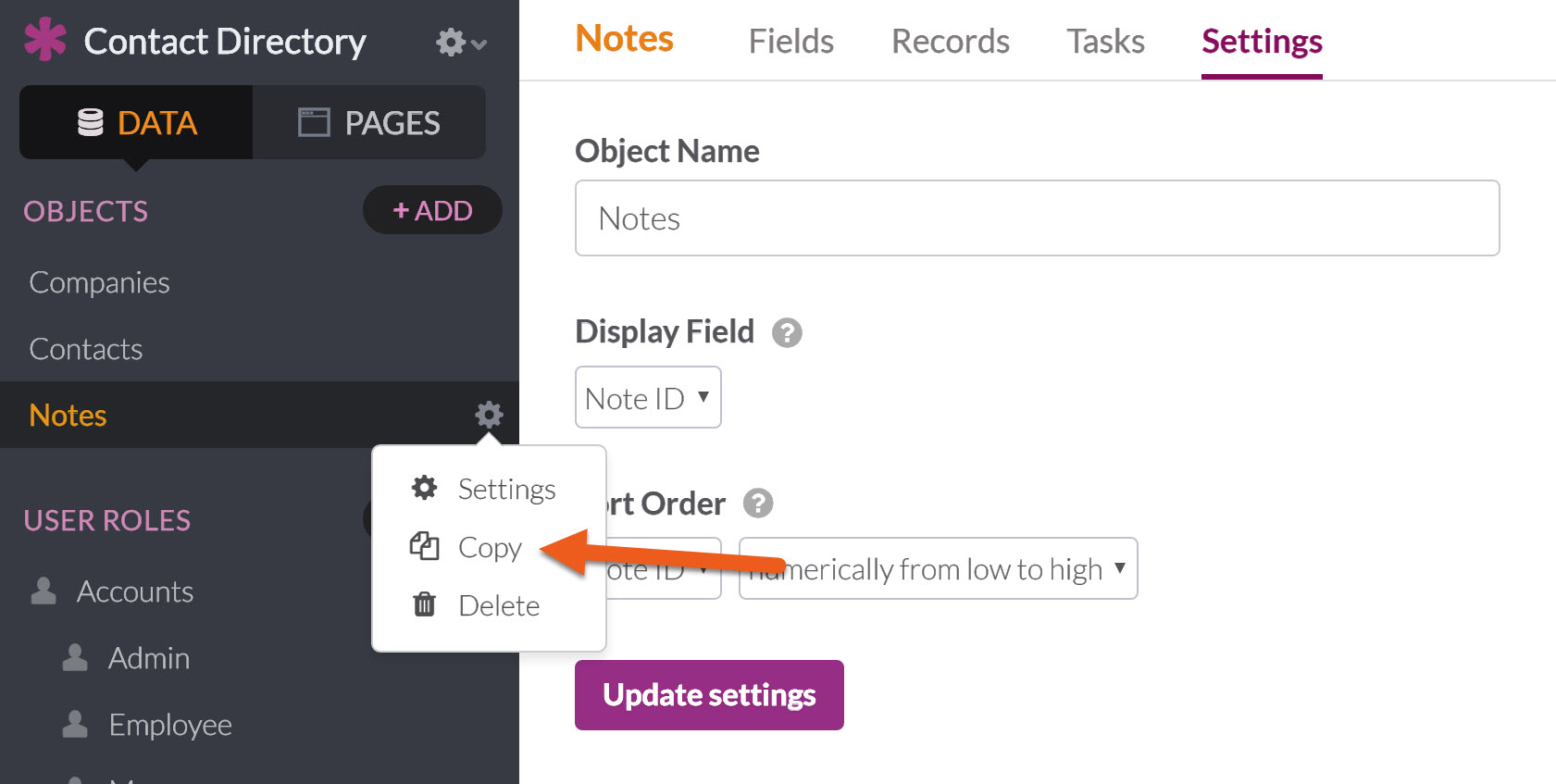
Task: Click the Update settings button
Action: click(709, 695)
